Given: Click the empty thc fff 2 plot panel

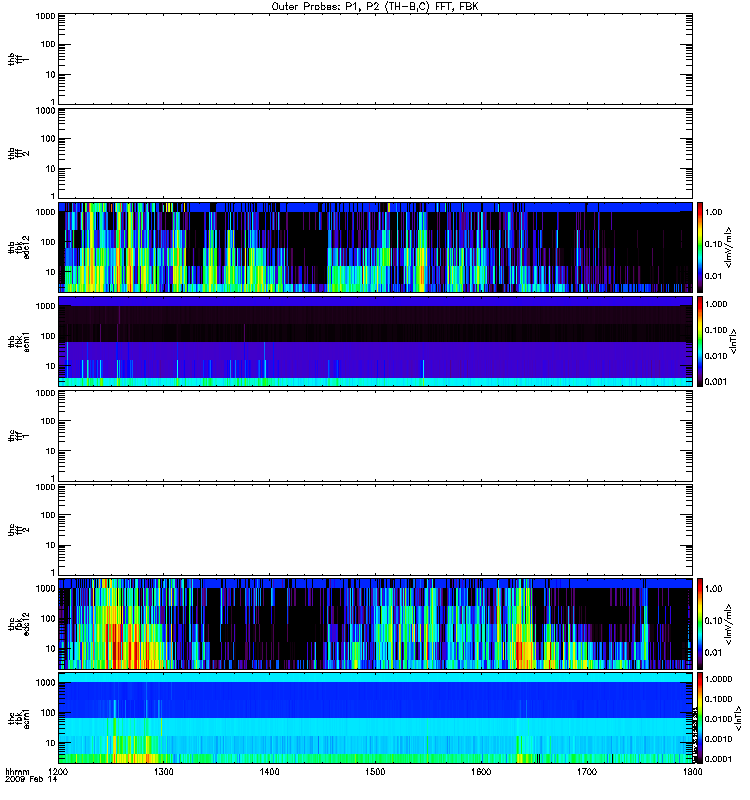Looking at the screenshot, I should point(376,530).
